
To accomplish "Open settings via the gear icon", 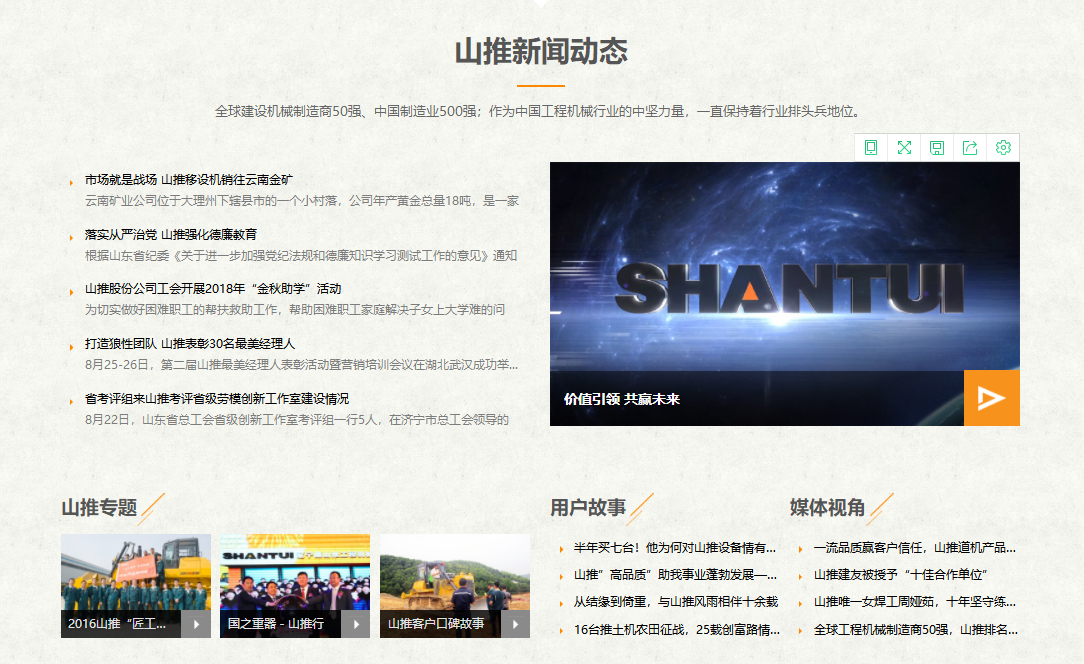I will 1002,147.
